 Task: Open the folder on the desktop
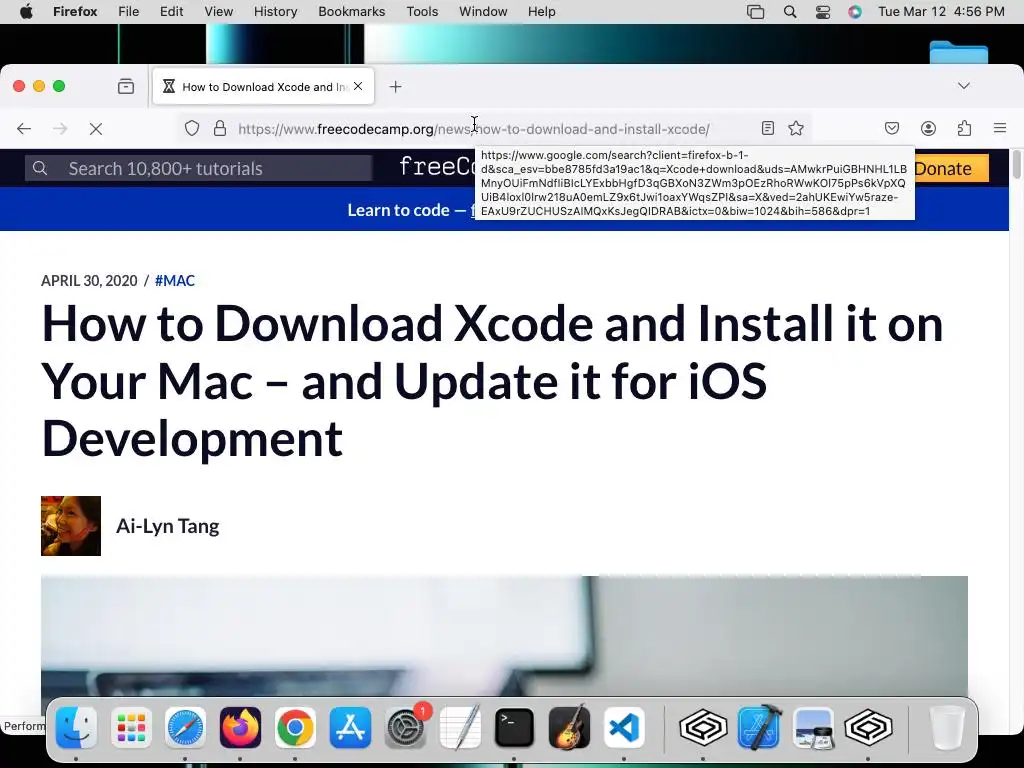click(959, 52)
